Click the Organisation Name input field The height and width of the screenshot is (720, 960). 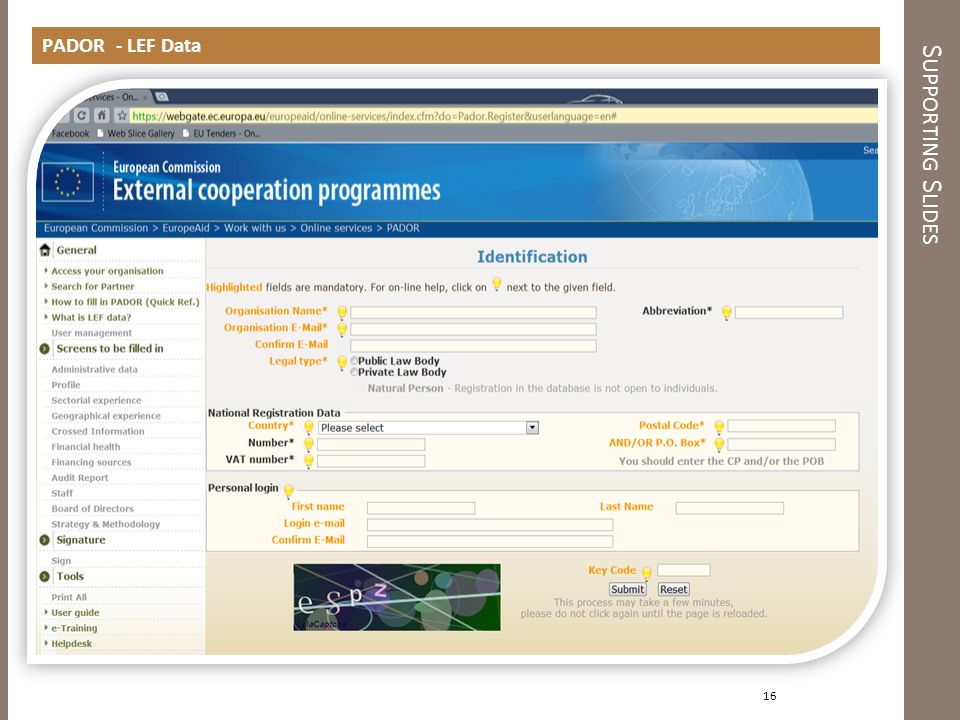473,312
